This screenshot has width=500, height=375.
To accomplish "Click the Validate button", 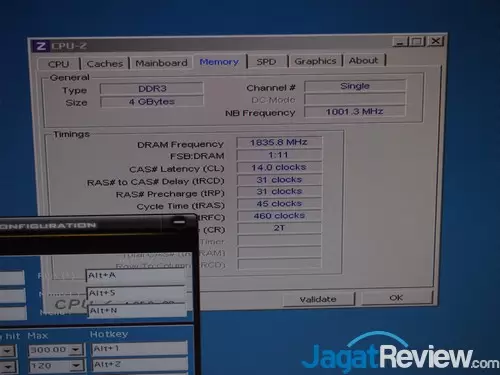I will (318, 299).
